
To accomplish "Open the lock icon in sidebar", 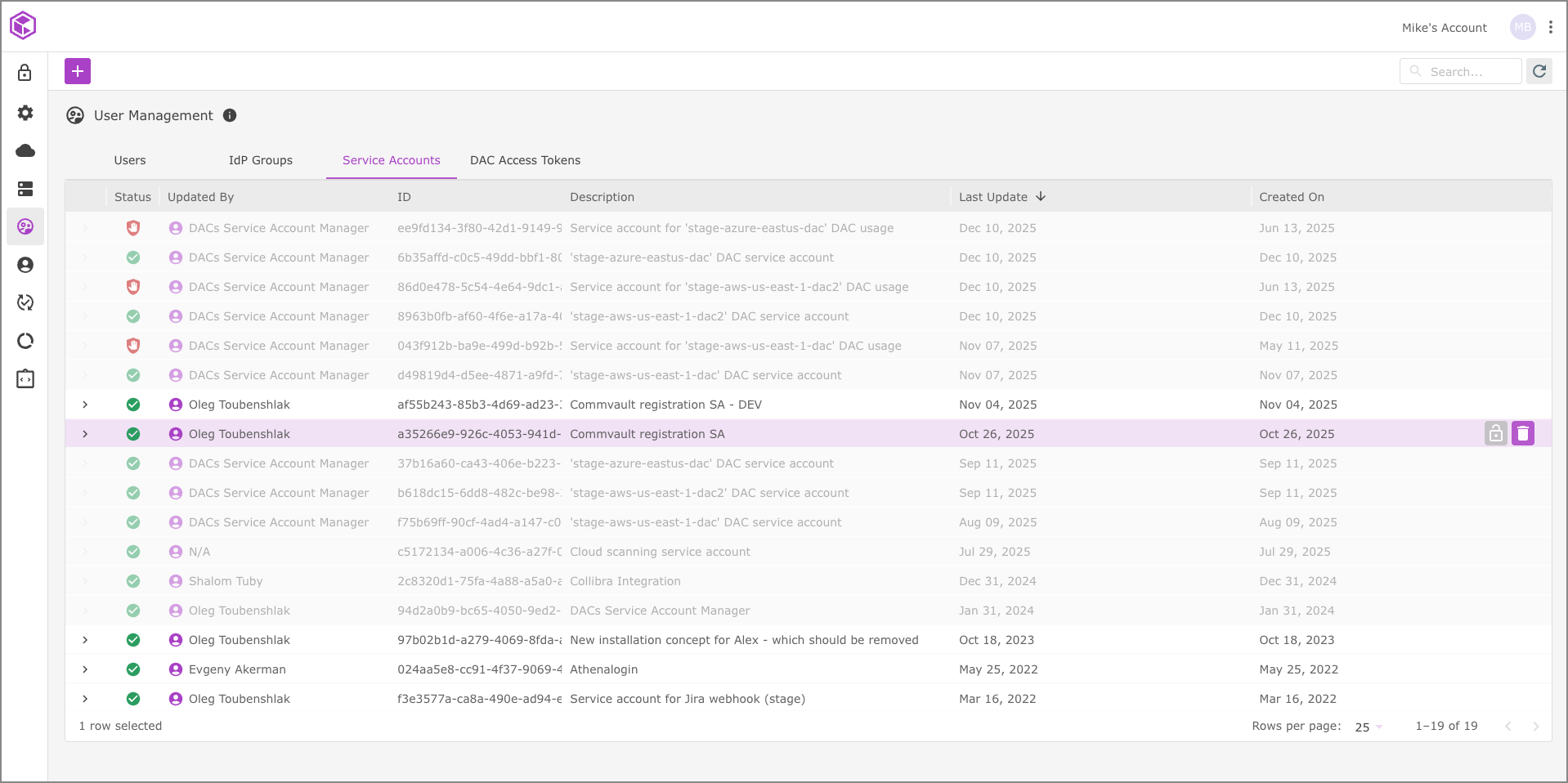I will coord(25,73).
